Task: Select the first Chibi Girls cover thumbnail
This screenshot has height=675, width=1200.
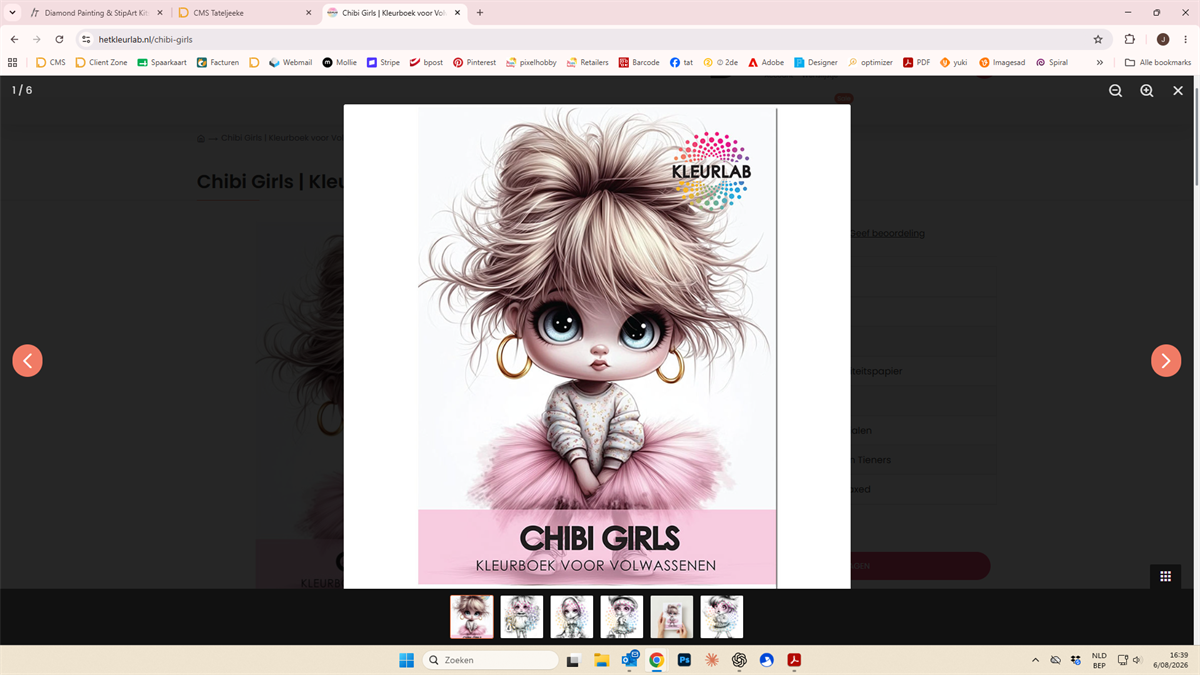Action: (x=472, y=617)
